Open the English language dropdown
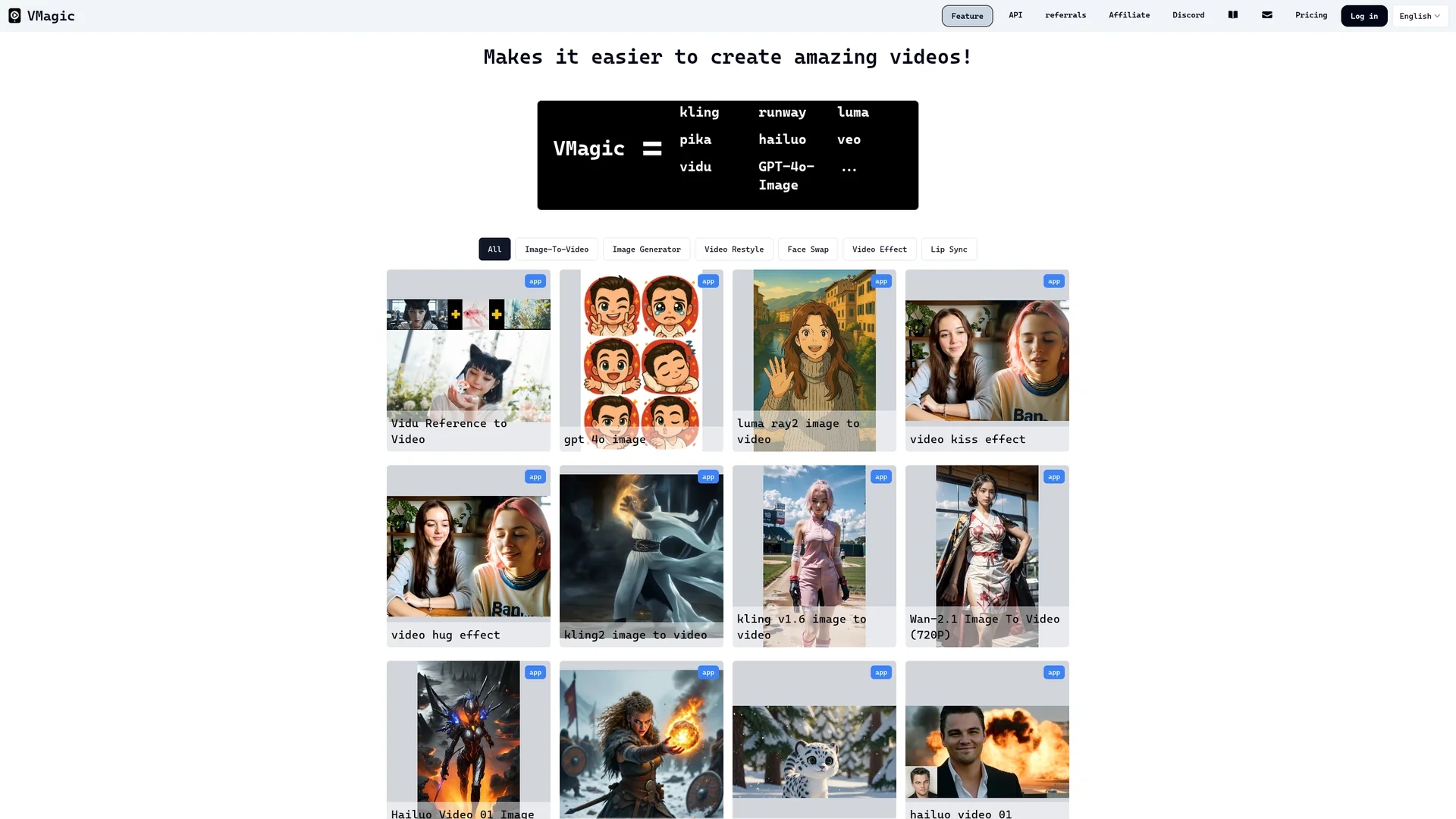The width and height of the screenshot is (1456, 819). pyautogui.click(x=1420, y=16)
